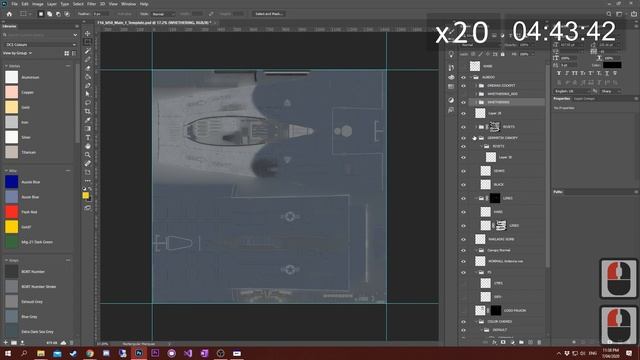Toggle visibility of Layer 28
The height and width of the screenshot is (360, 640).
463,113
